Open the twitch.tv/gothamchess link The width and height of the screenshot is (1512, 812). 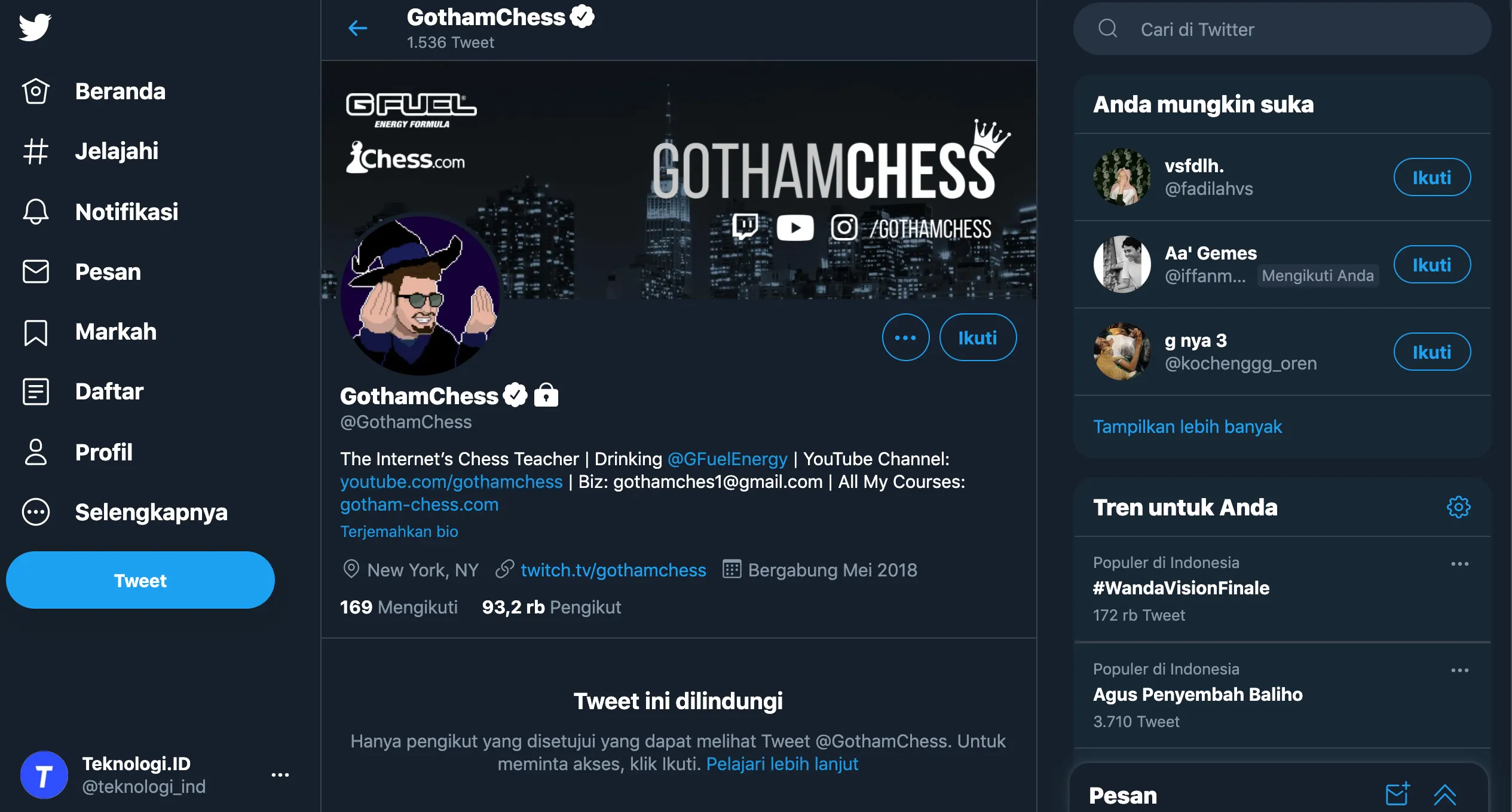(x=613, y=570)
